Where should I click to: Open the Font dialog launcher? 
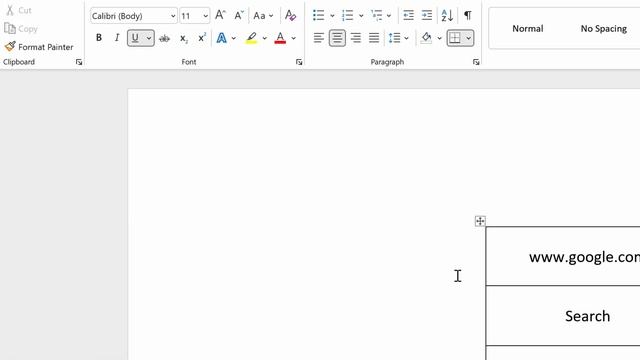(x=299, y=62)
